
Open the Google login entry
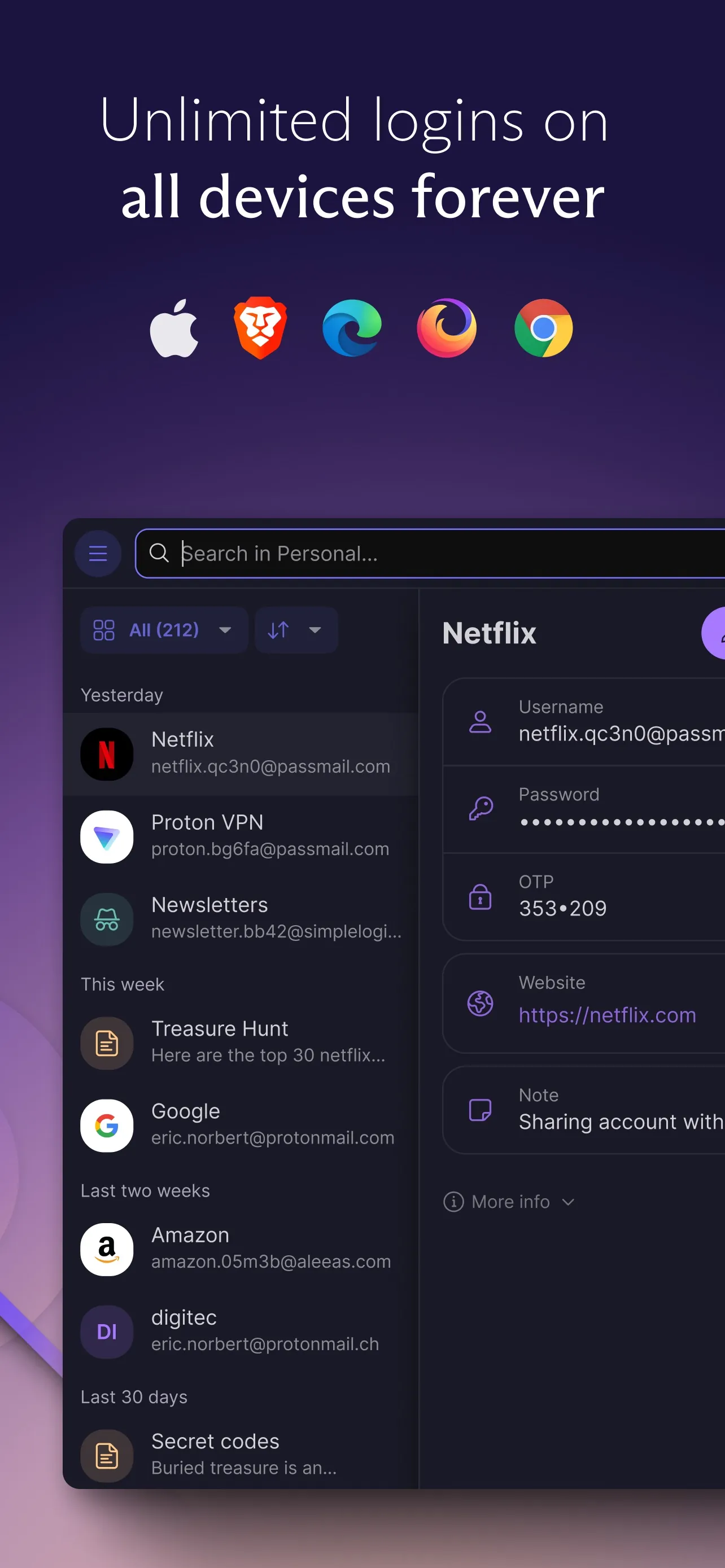click(x=241, y=1125)
